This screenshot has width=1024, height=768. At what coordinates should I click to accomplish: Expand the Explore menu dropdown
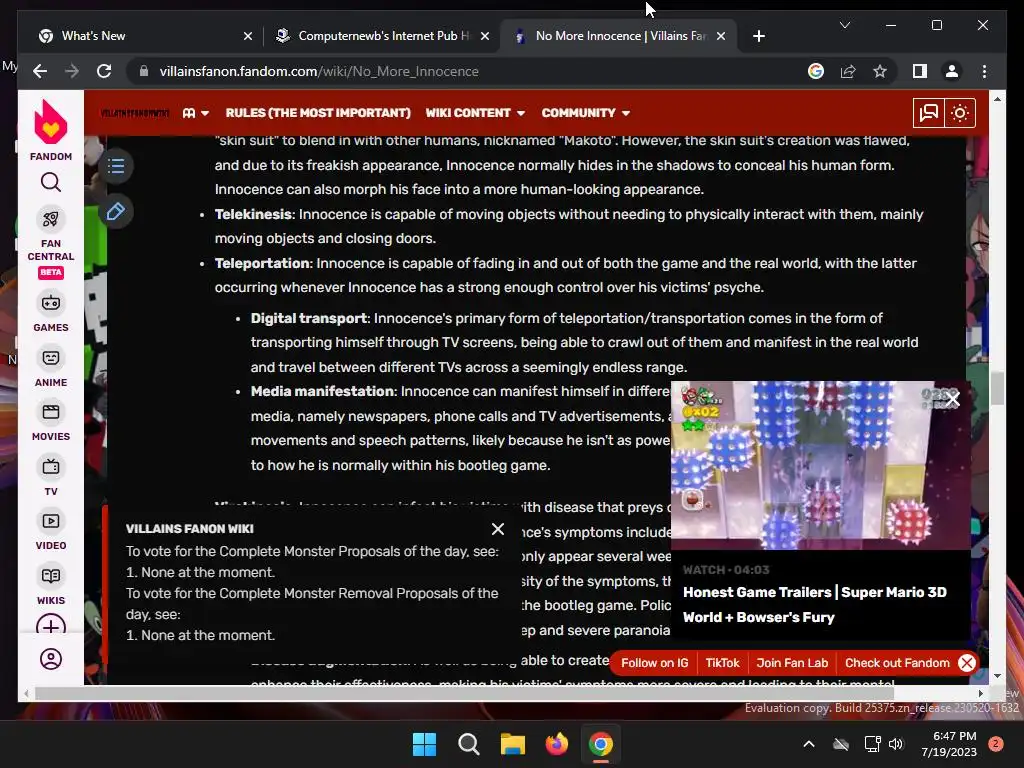(196, 113)
